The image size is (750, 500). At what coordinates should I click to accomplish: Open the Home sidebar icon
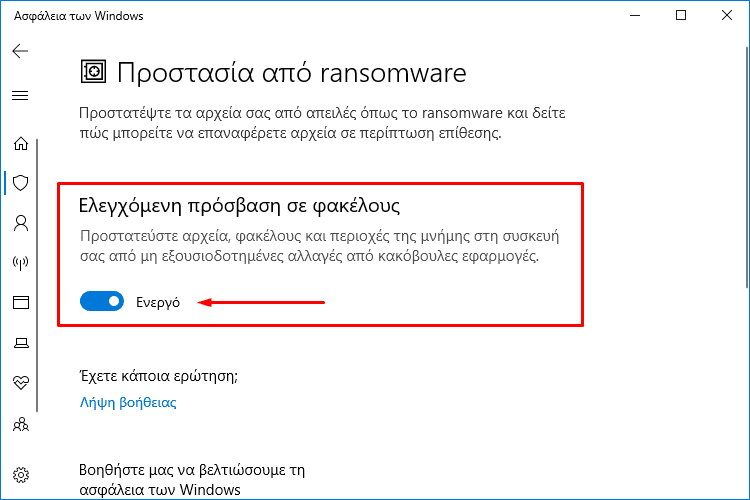[21, 143]
